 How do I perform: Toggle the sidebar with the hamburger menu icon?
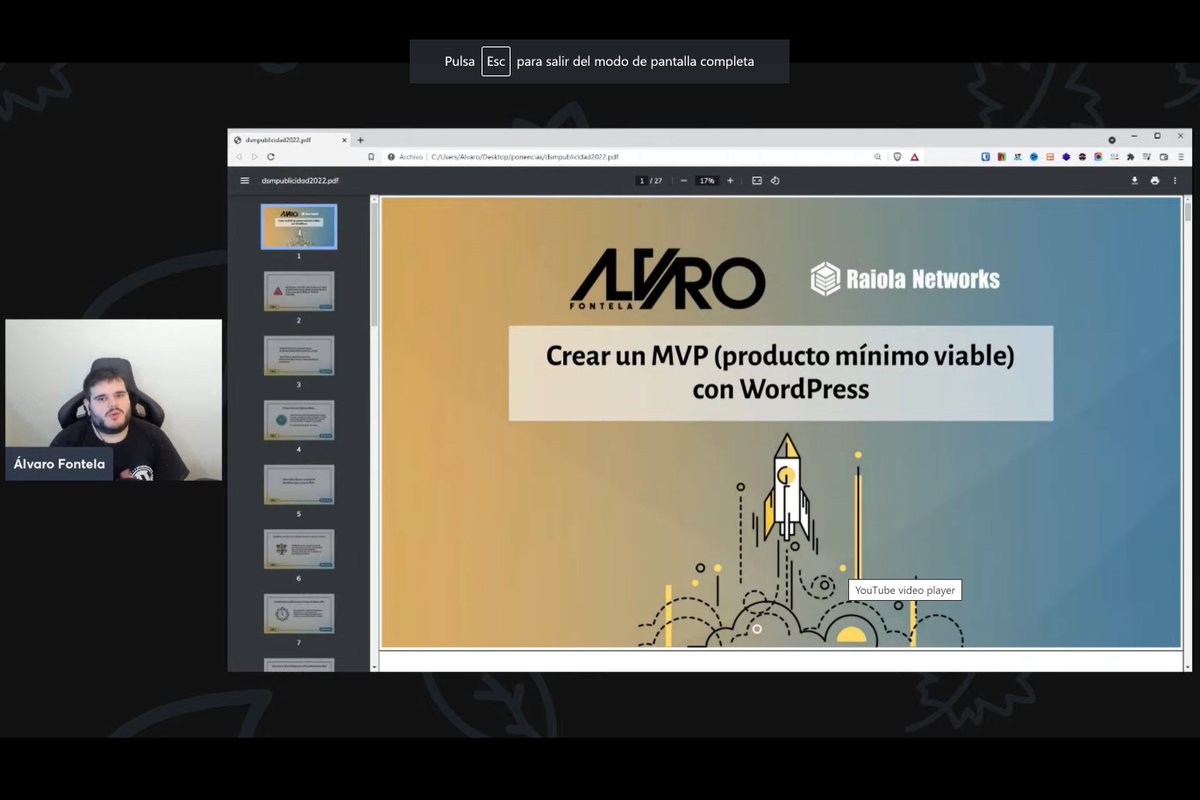pos(244,181)
